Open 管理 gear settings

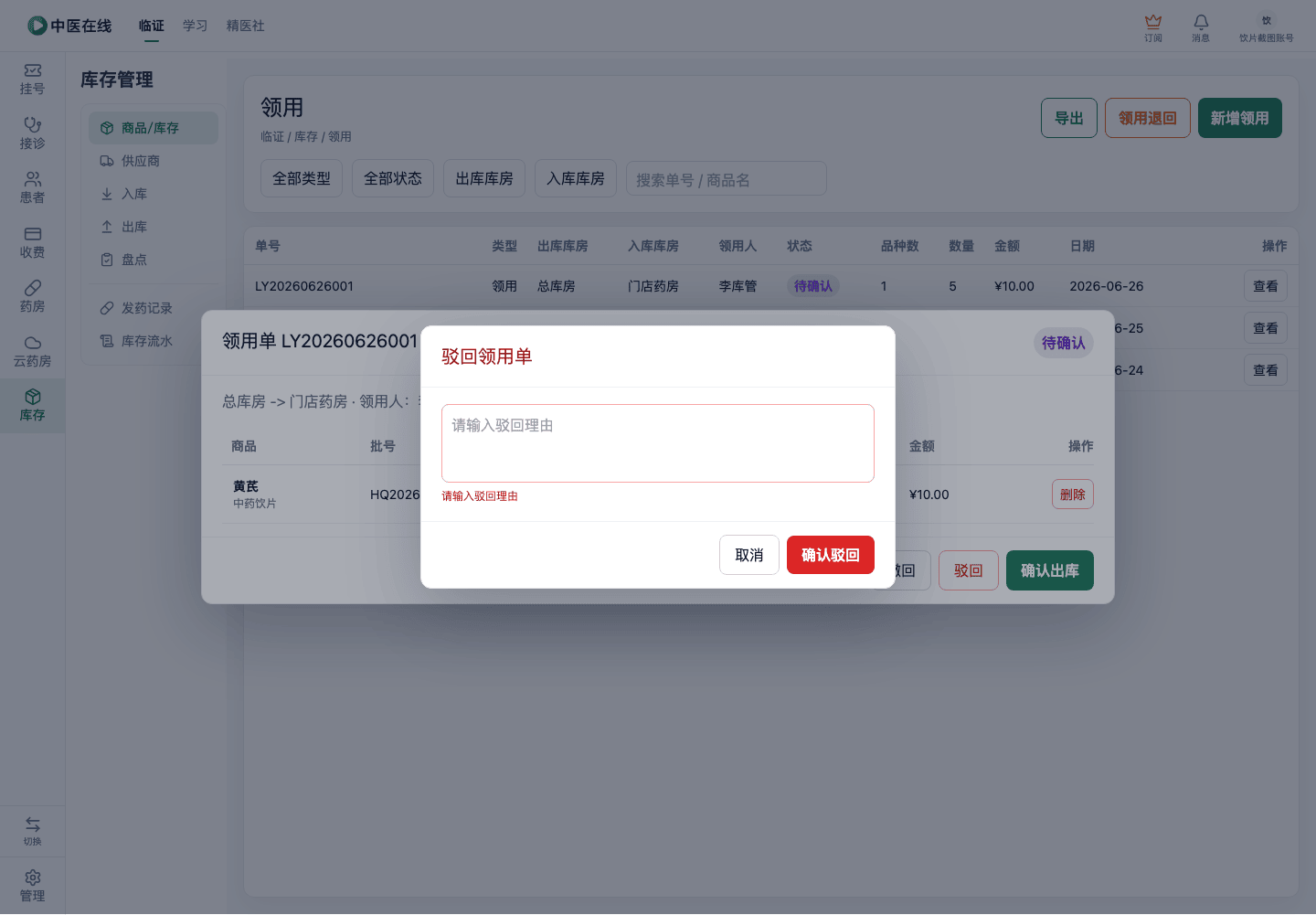33,886
